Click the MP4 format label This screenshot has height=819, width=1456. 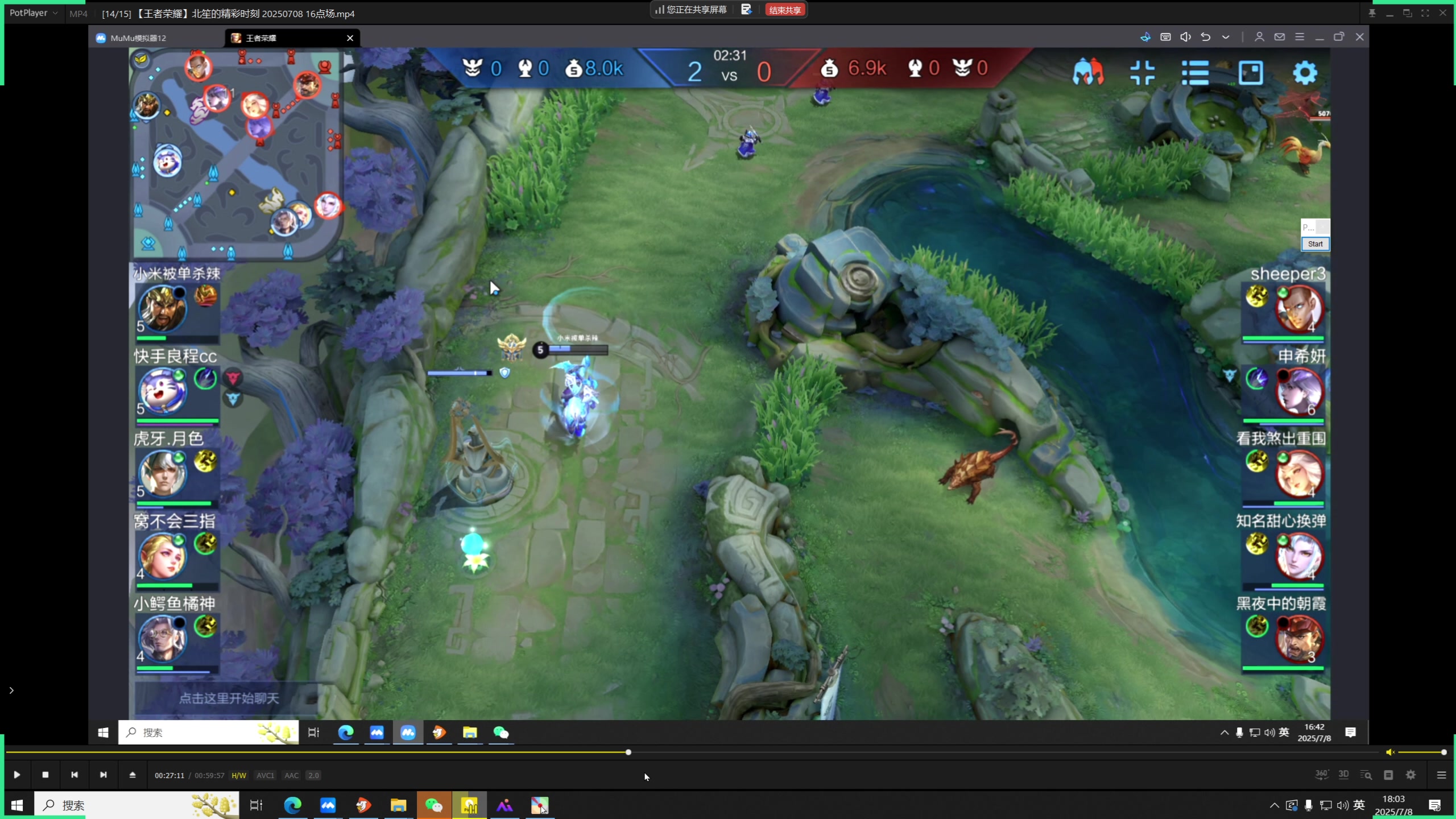click(x=78, y=14)
